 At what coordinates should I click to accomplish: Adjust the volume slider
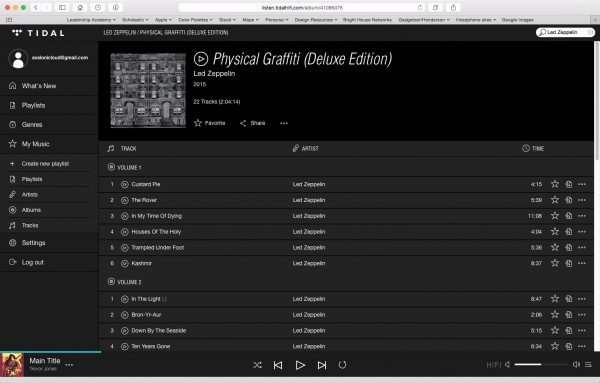click(541, 365)
